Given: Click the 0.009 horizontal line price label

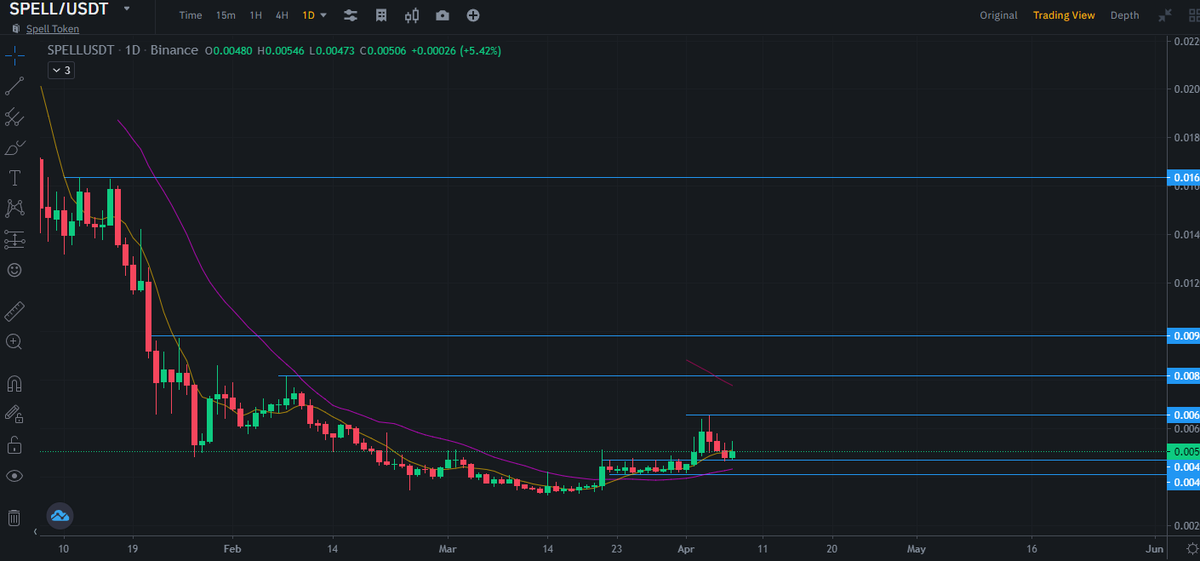Looking at the screenshot, I should pyautogui.click(x=1184, y=336).
